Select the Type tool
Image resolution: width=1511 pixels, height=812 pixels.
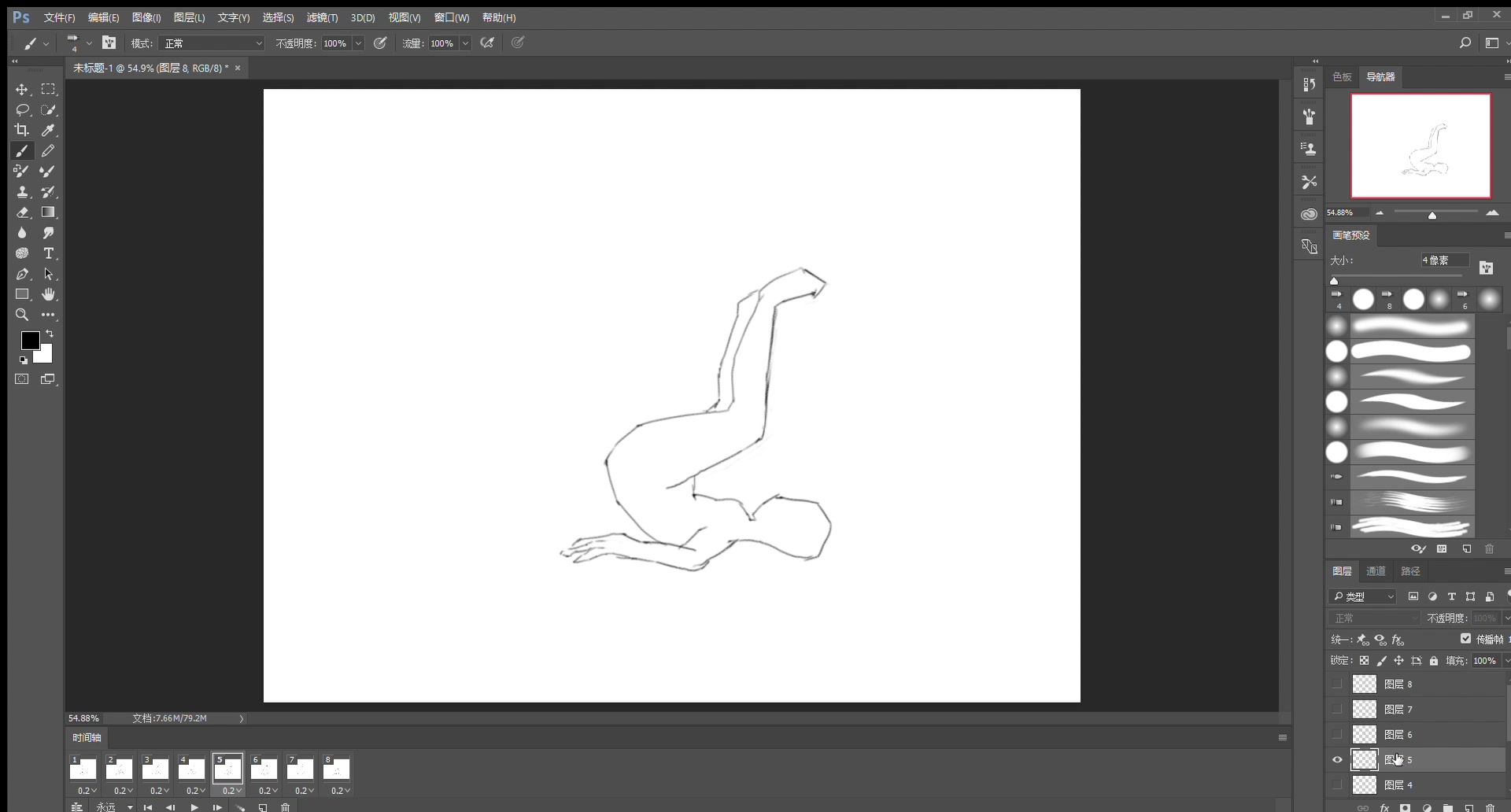pos(49,253)
